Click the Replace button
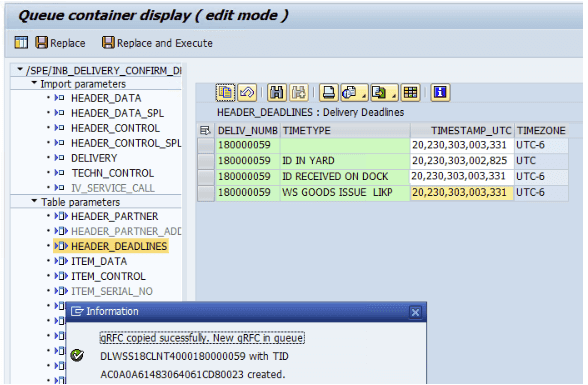This screenshot has width=588, height=385. click(x=60, y=43)
